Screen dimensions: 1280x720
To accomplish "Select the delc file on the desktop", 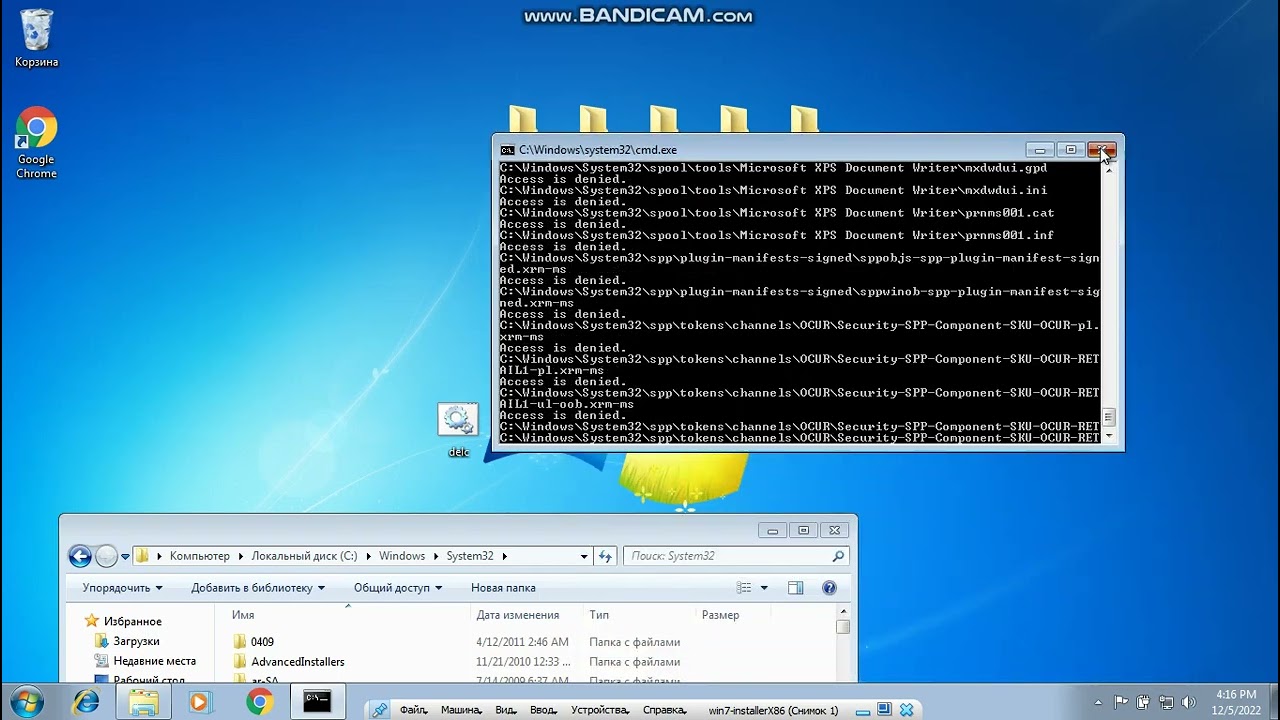I will tap(458, 430).
